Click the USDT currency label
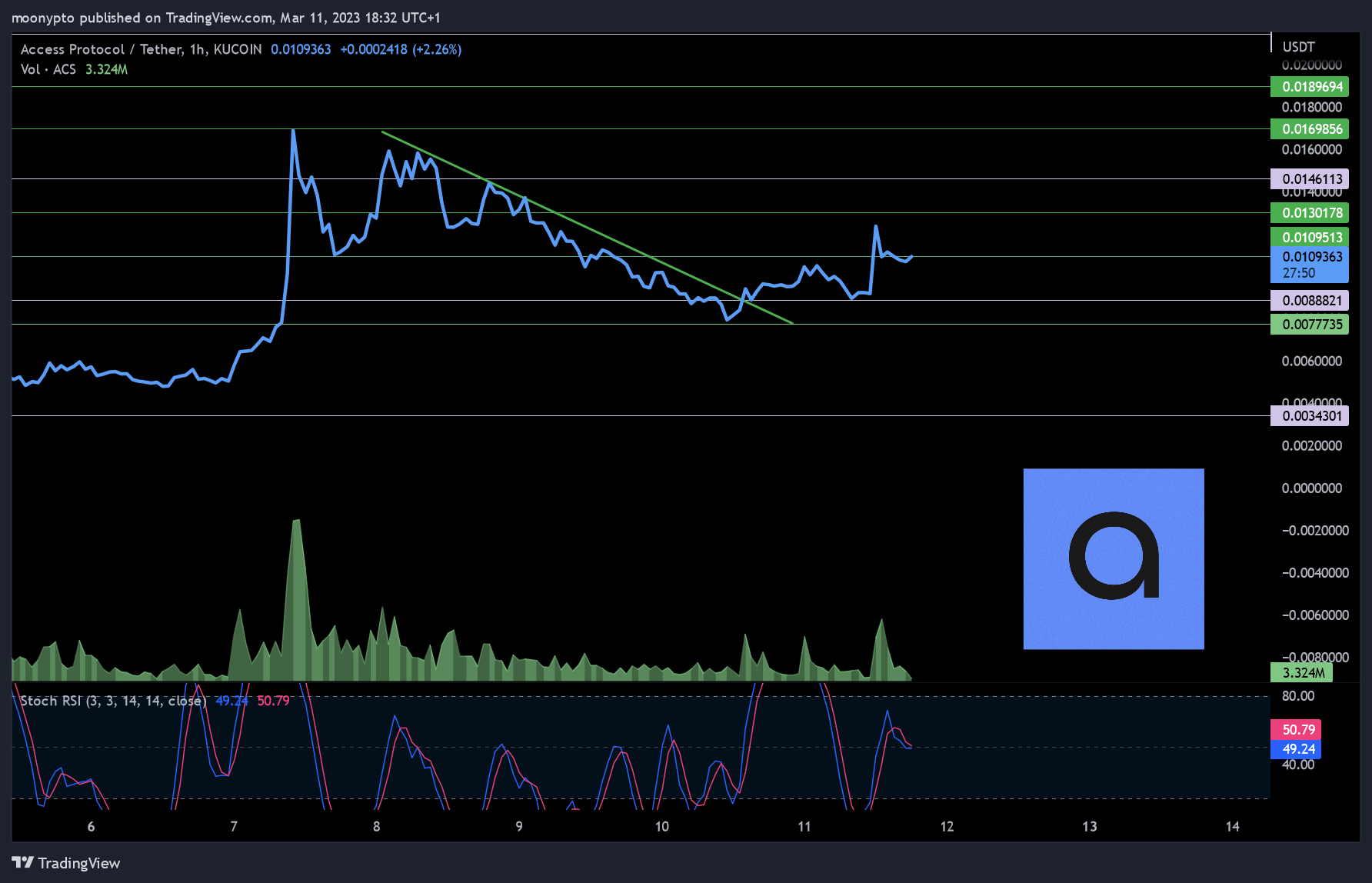 pyautogui.click(x=1299, y=47)
